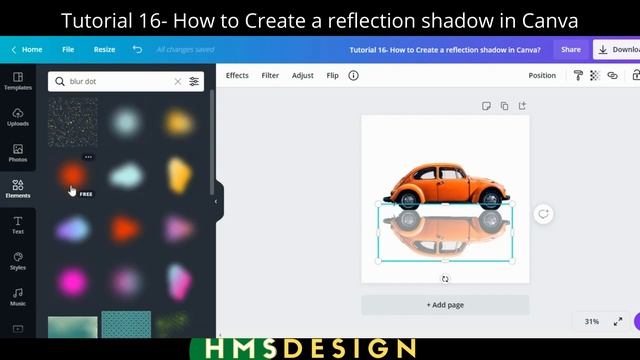Image resolution: width=640 pixels, height=360 pixels.
Task: Open the File menu
Action: tap(68, 49)
